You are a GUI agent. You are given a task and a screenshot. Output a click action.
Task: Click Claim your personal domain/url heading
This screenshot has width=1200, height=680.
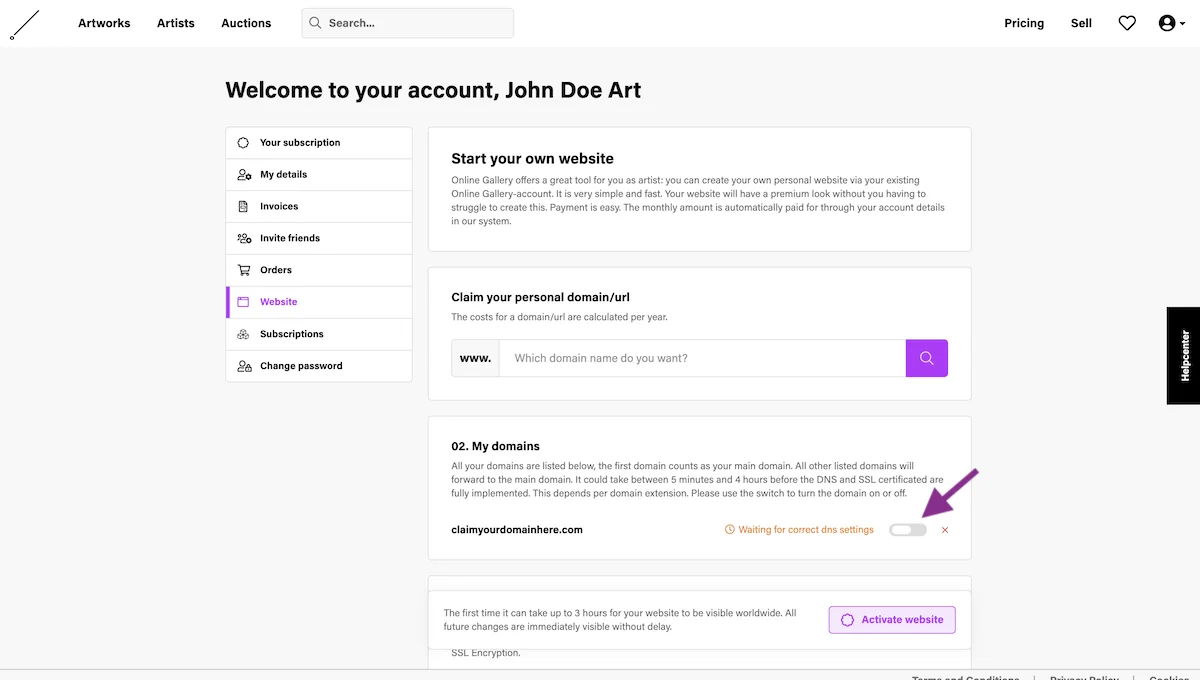(540, 297)
